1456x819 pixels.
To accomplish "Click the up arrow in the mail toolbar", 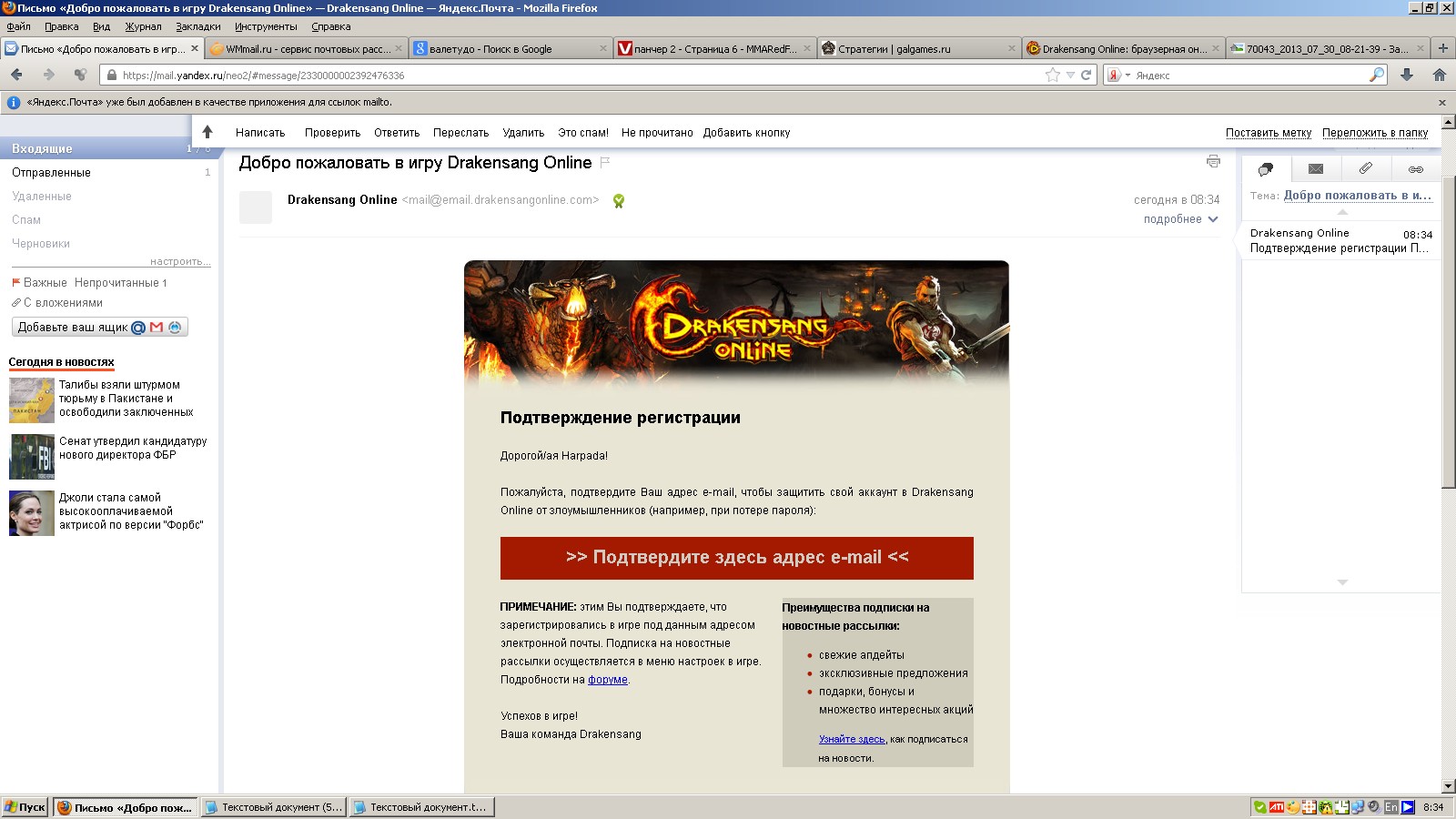I will pos(207,132).
